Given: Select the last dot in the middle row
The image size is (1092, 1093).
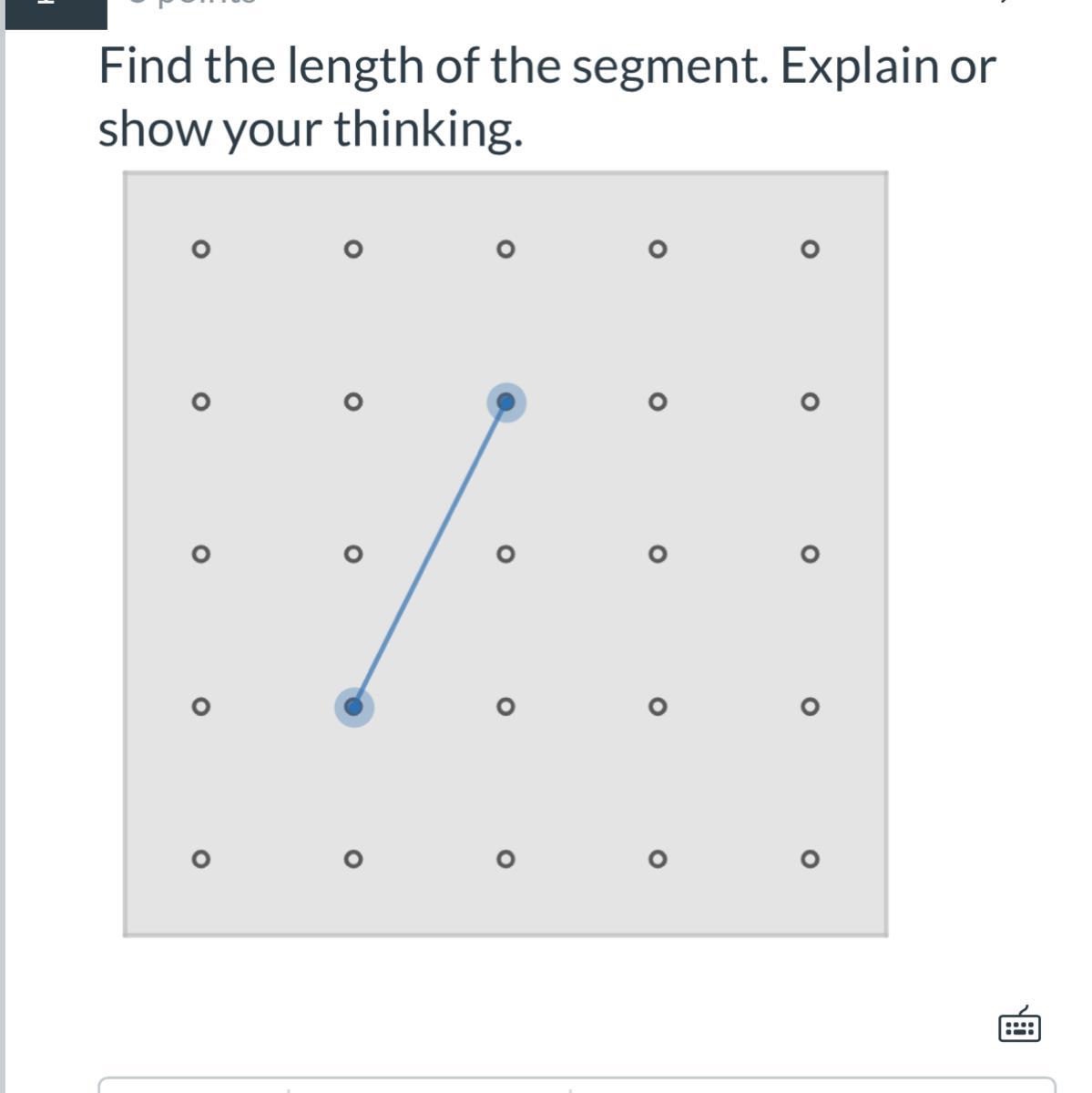Looking at the screenshot, I should tap(810, 554).
